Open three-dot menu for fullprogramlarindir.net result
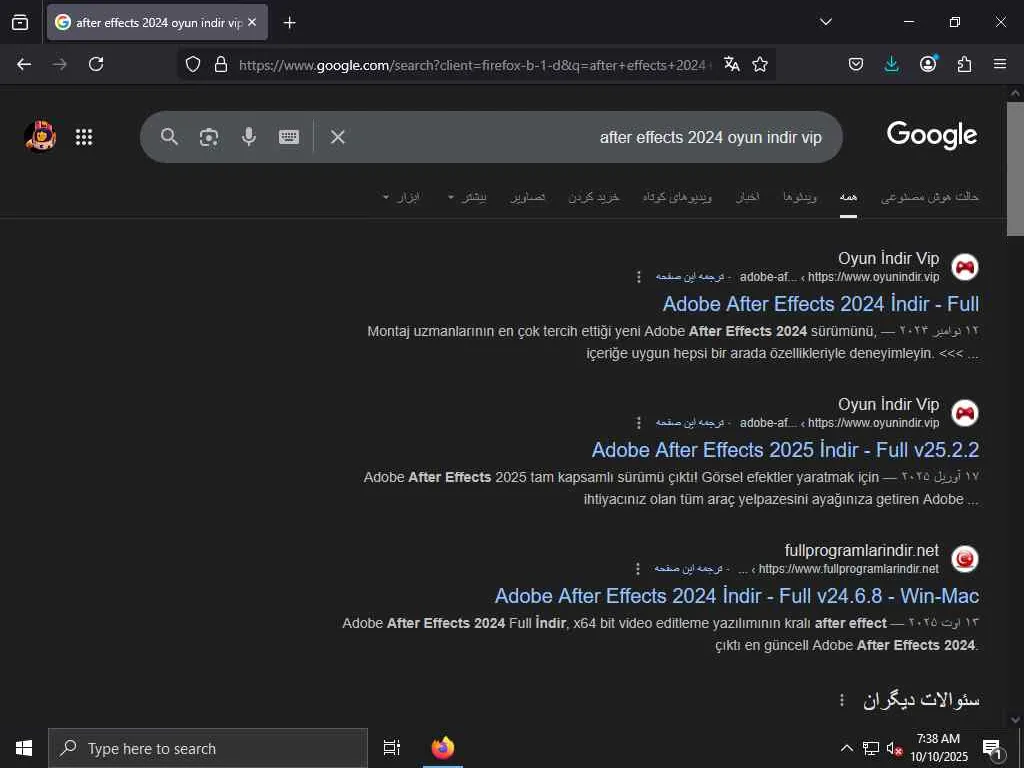The width and height of the screenshot is (1024, 768). click(x=638, y=569)
